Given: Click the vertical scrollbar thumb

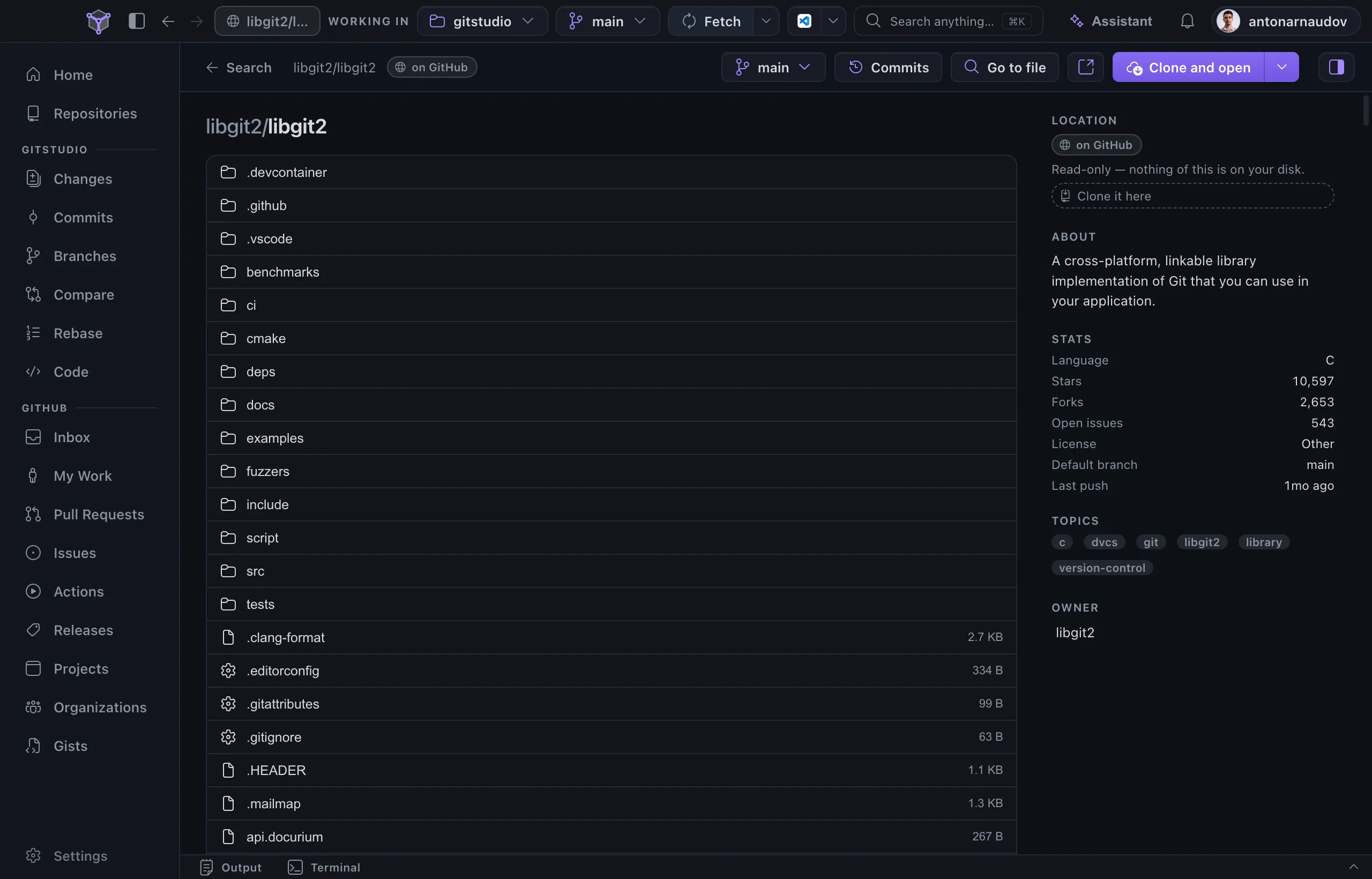Looking at the screenshot, I should coord(1366,110).
